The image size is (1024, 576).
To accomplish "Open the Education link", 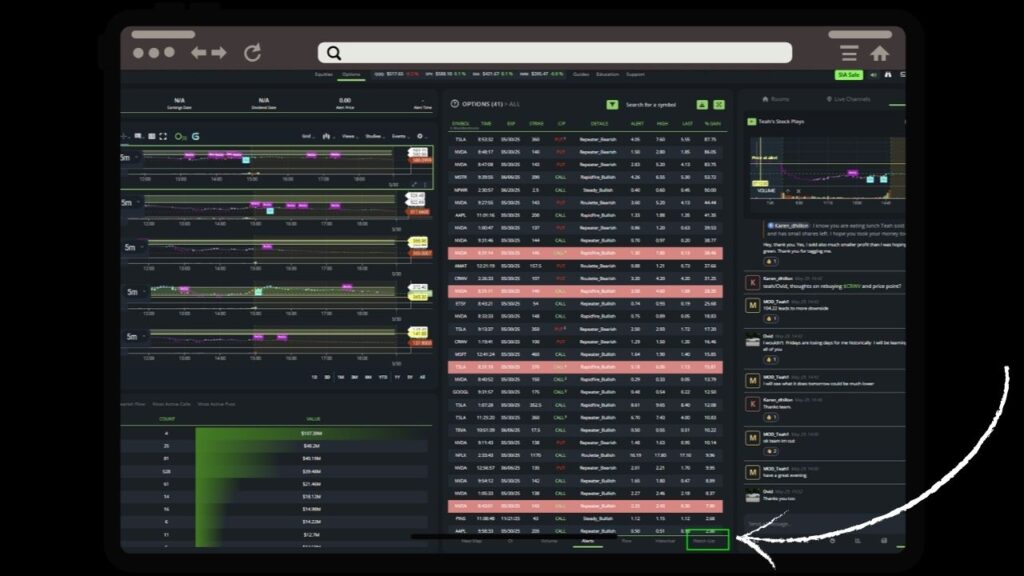I will pos(607,74).
